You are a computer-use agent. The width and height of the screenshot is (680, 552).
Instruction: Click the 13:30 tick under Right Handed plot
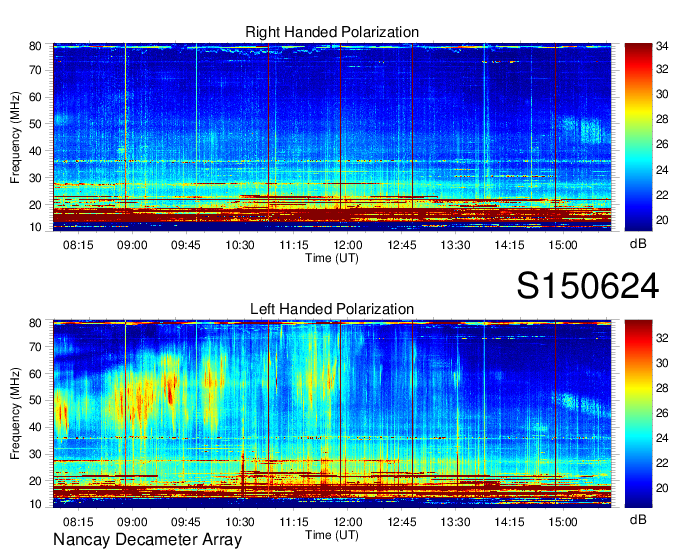[x=455, y=245]
